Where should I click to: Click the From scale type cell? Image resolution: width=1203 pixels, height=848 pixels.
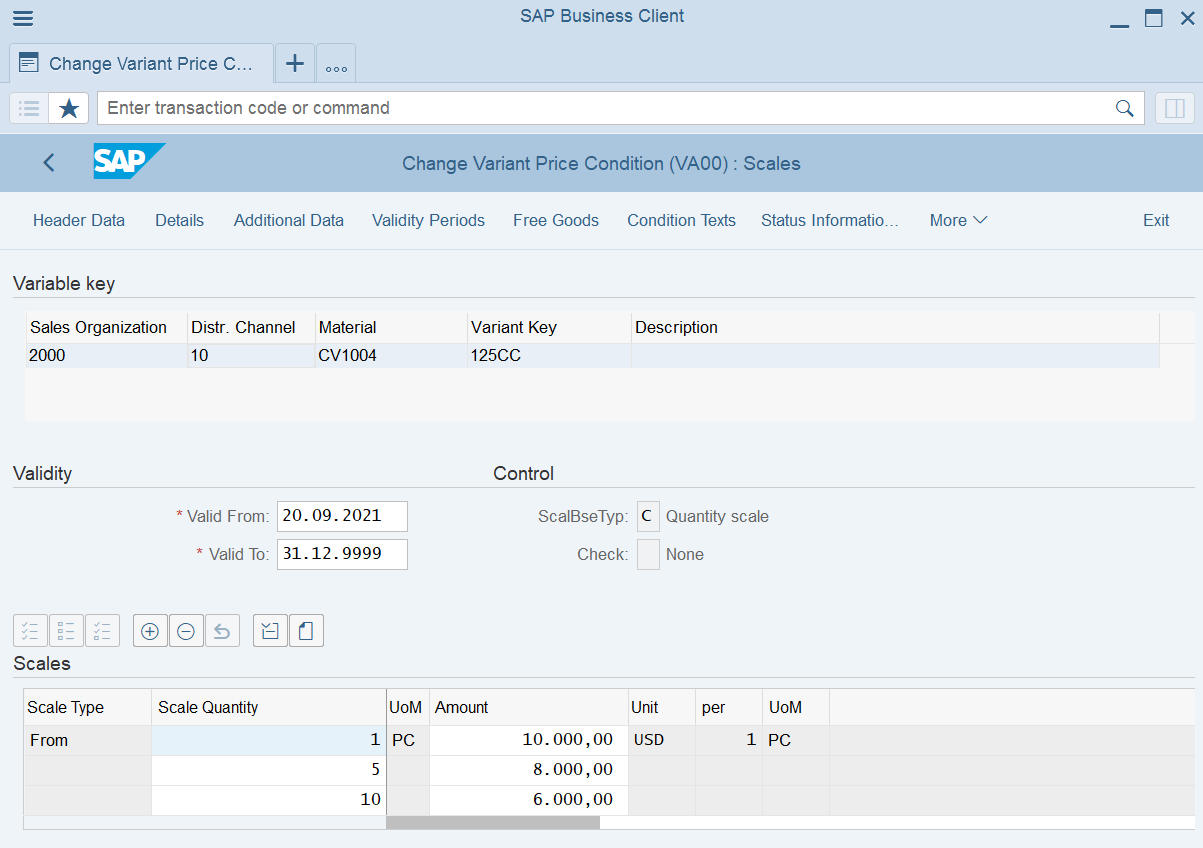click(88, 740)
